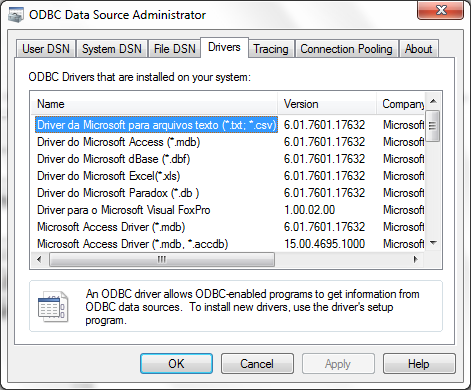
Task: Select Driver do Microsoft Excel(*.xls)
Action: (x=109, y=176)
